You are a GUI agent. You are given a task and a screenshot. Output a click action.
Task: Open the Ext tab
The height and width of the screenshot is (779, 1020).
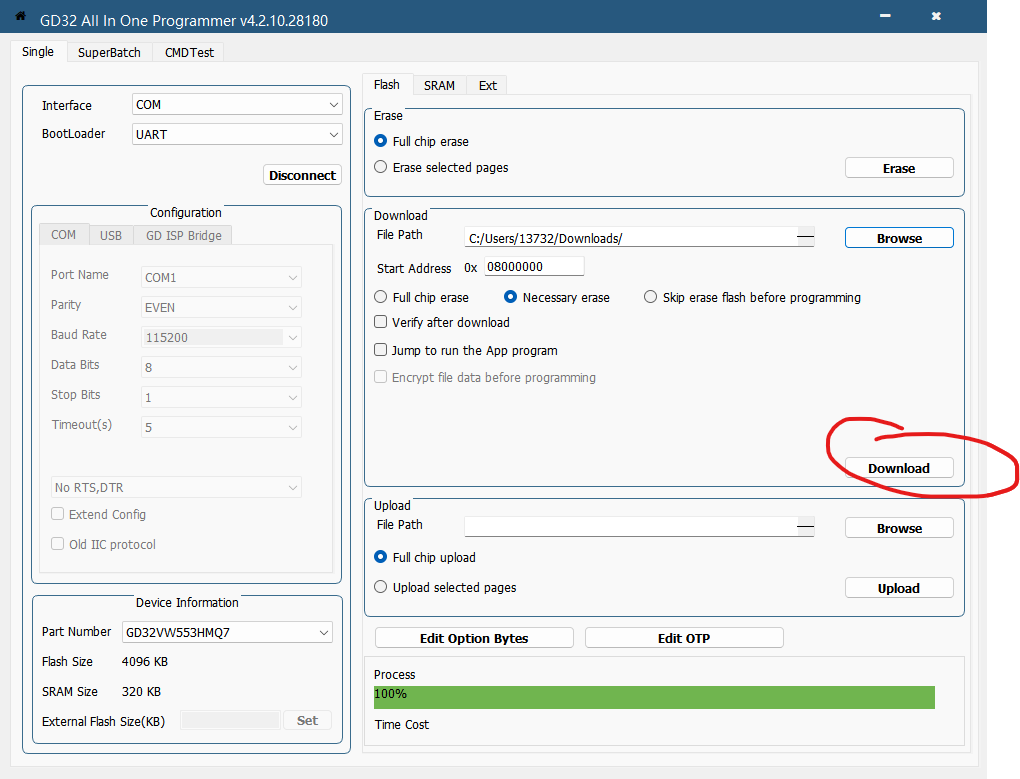point(487,85)
